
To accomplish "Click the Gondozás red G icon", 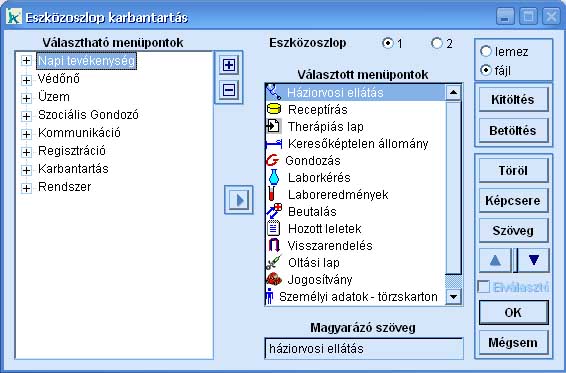I will (272, 160).
